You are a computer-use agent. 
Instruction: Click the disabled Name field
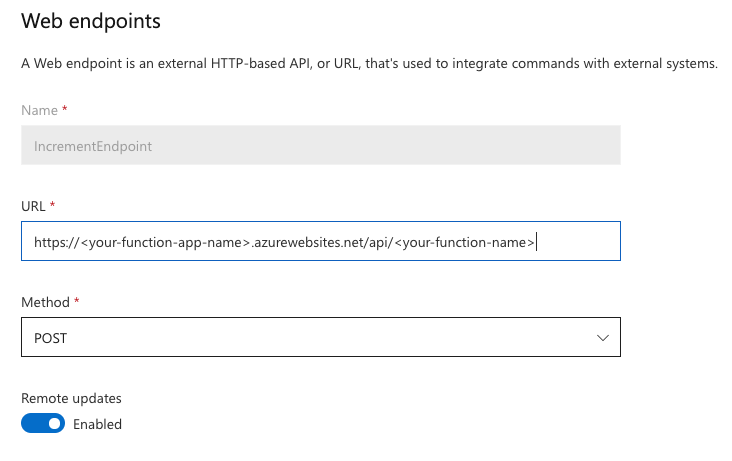pyautogui.click(x=320, y=145)
